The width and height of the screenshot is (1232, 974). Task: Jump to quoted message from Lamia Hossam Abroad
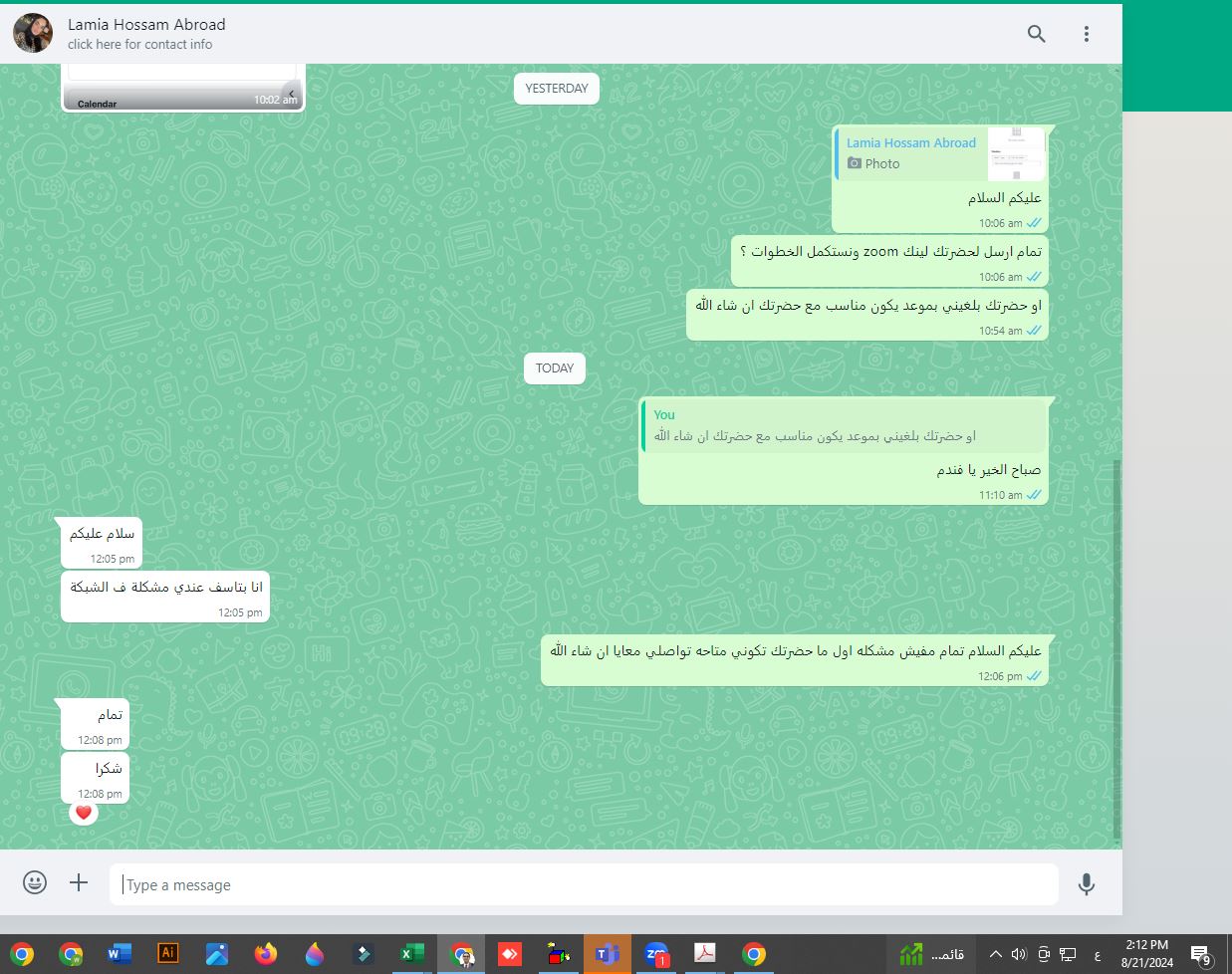tap(940, 153)
